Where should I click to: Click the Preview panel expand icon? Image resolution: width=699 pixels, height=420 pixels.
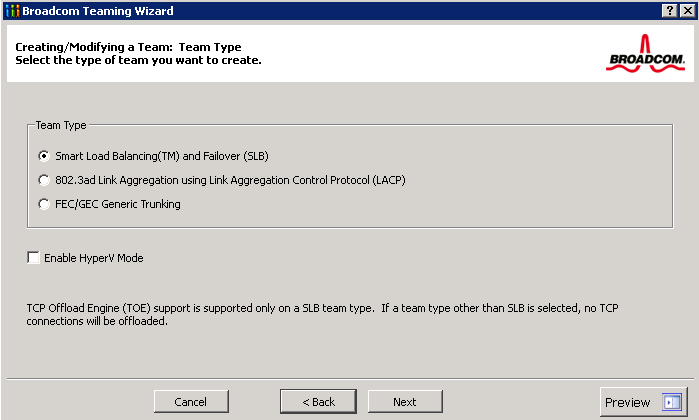671,402
